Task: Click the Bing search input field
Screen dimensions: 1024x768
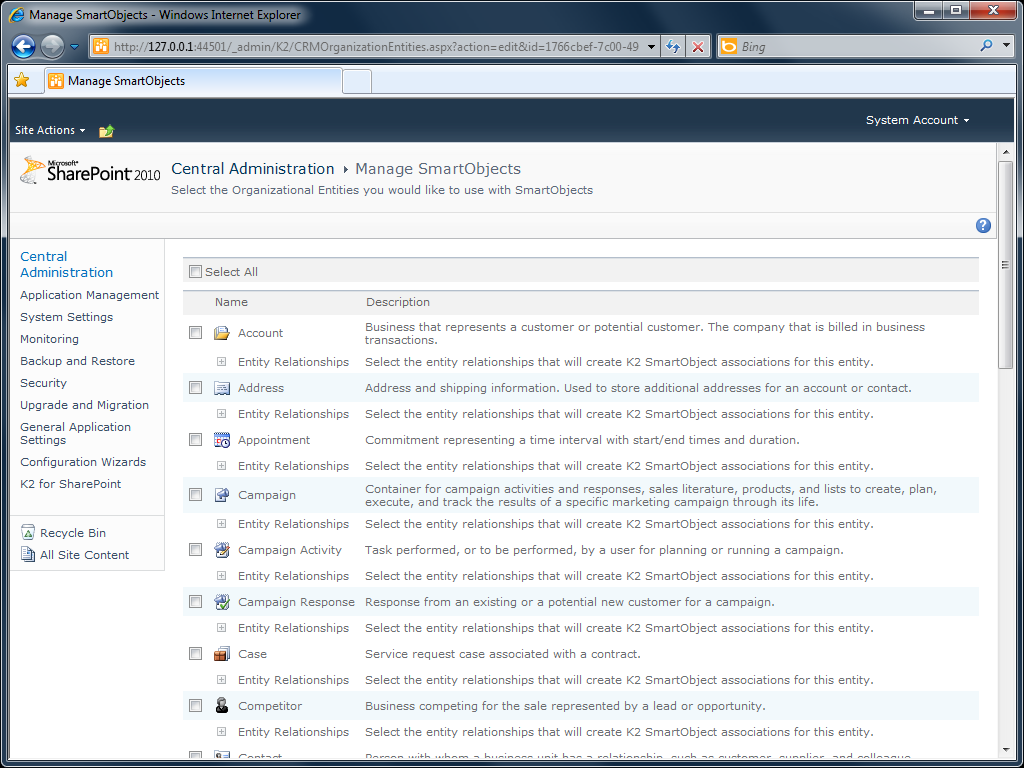Action: [857, 46]
